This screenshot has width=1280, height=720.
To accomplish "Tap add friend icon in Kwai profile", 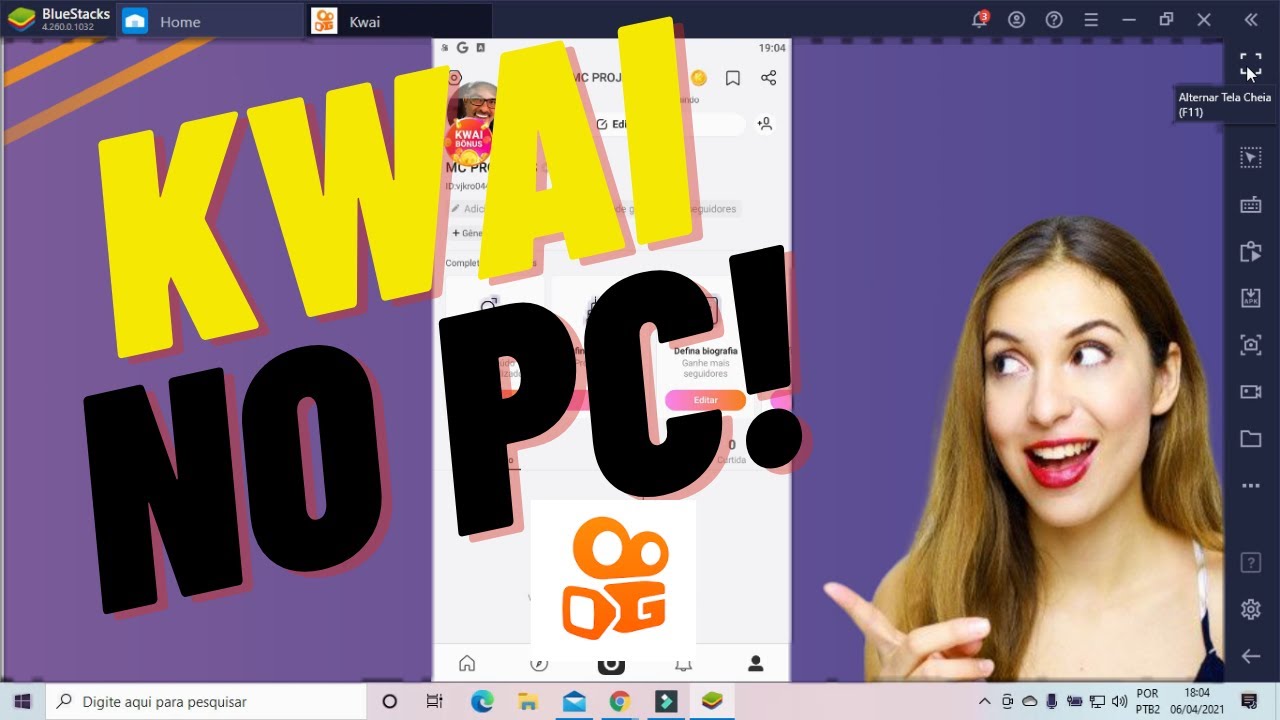I will click(x=765, y=124).
